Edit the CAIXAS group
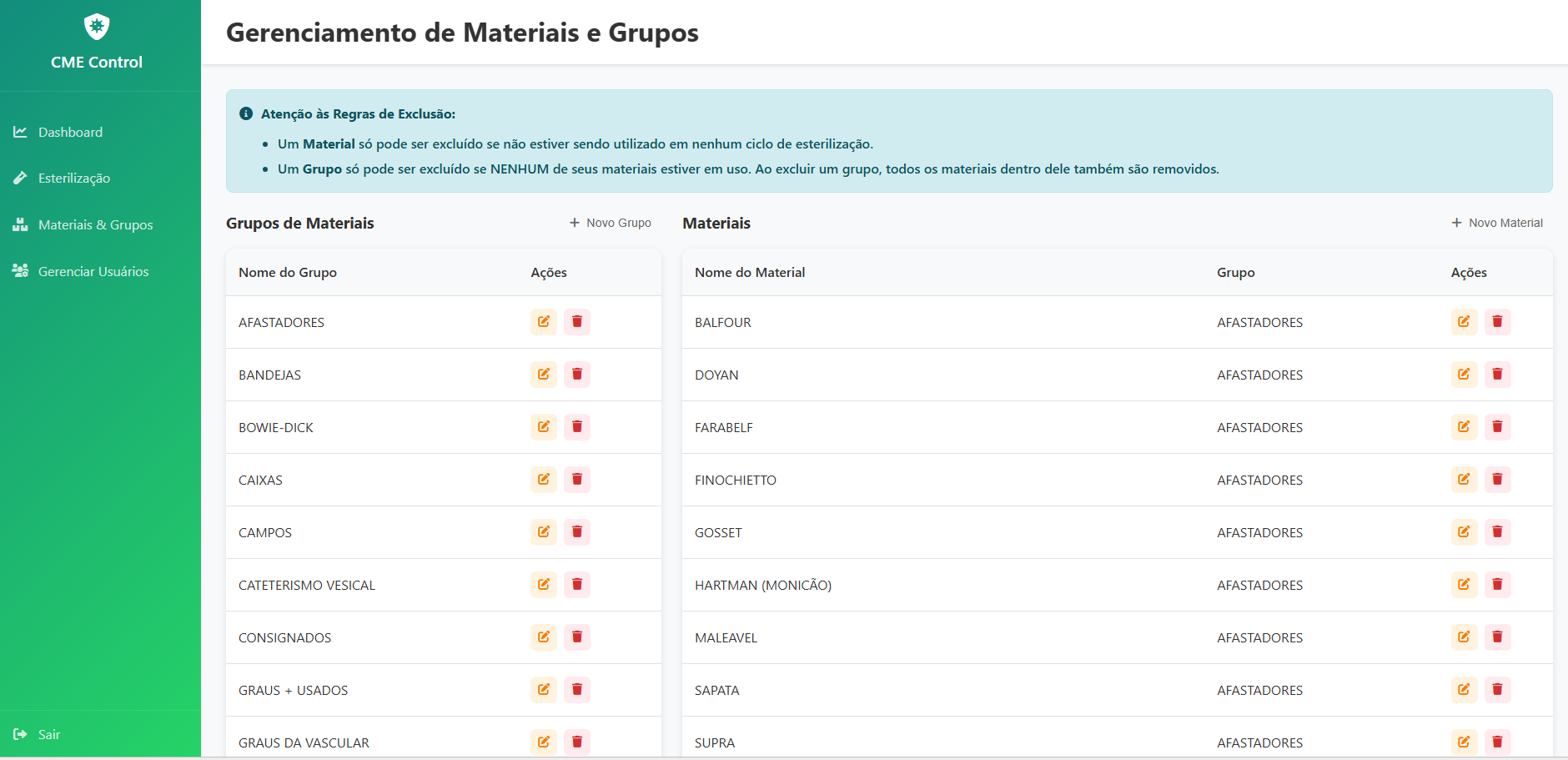Viewport: 1568px width, 760px height. pyautogui.click(x=544, y=480)
